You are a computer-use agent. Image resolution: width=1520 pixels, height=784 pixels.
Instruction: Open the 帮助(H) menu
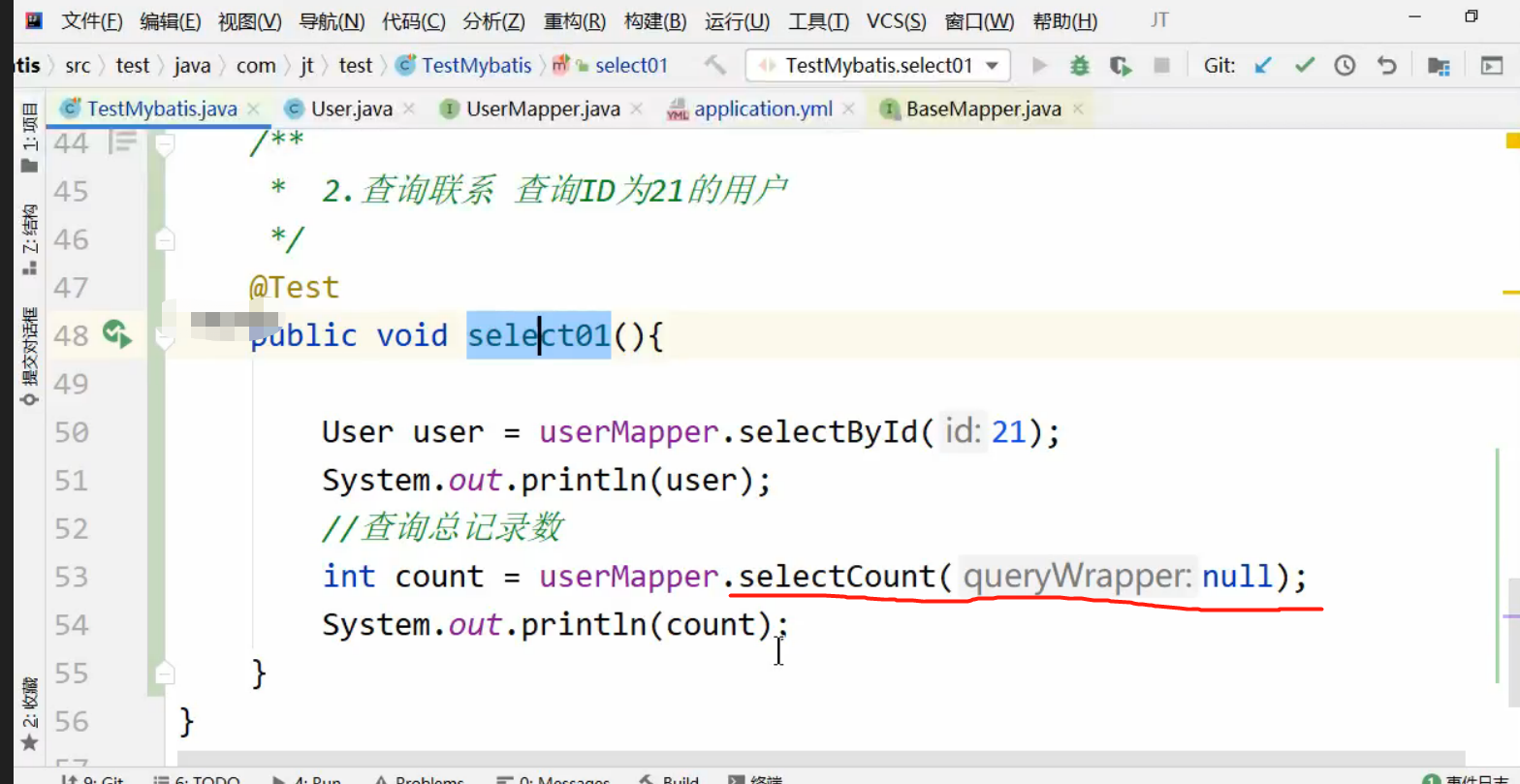click(x=1065, y=20)
